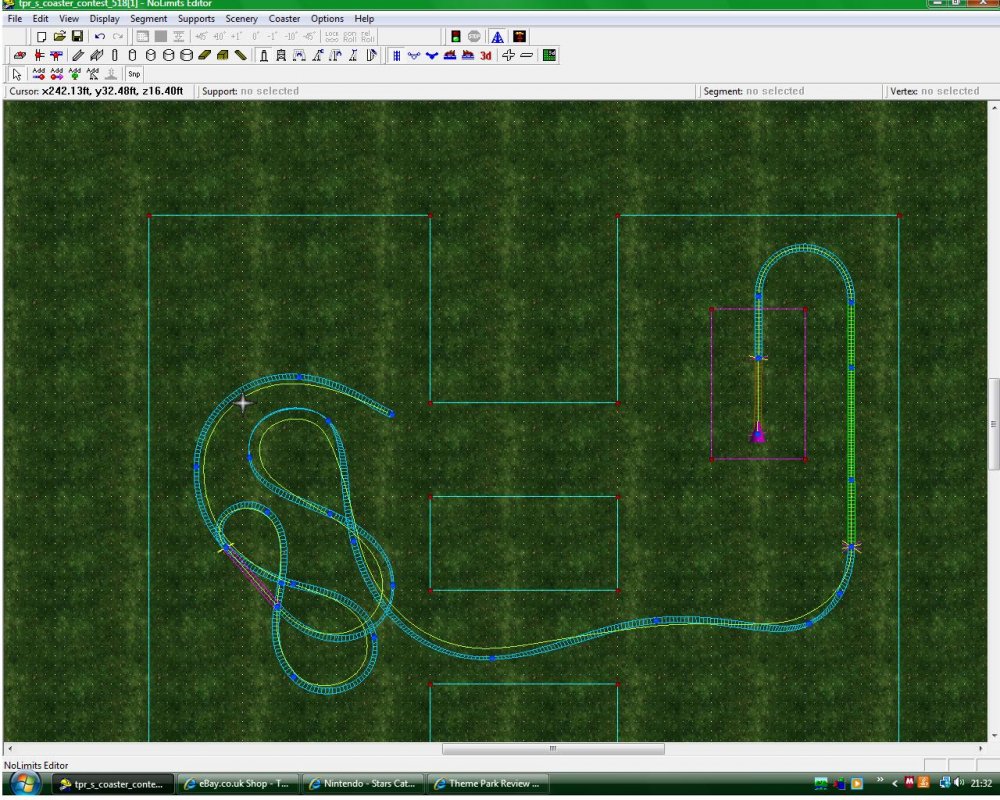This screenshot has width=1000, height=800.
Task: Start simulation with traffic light icon
Action: tap(454, 36)
